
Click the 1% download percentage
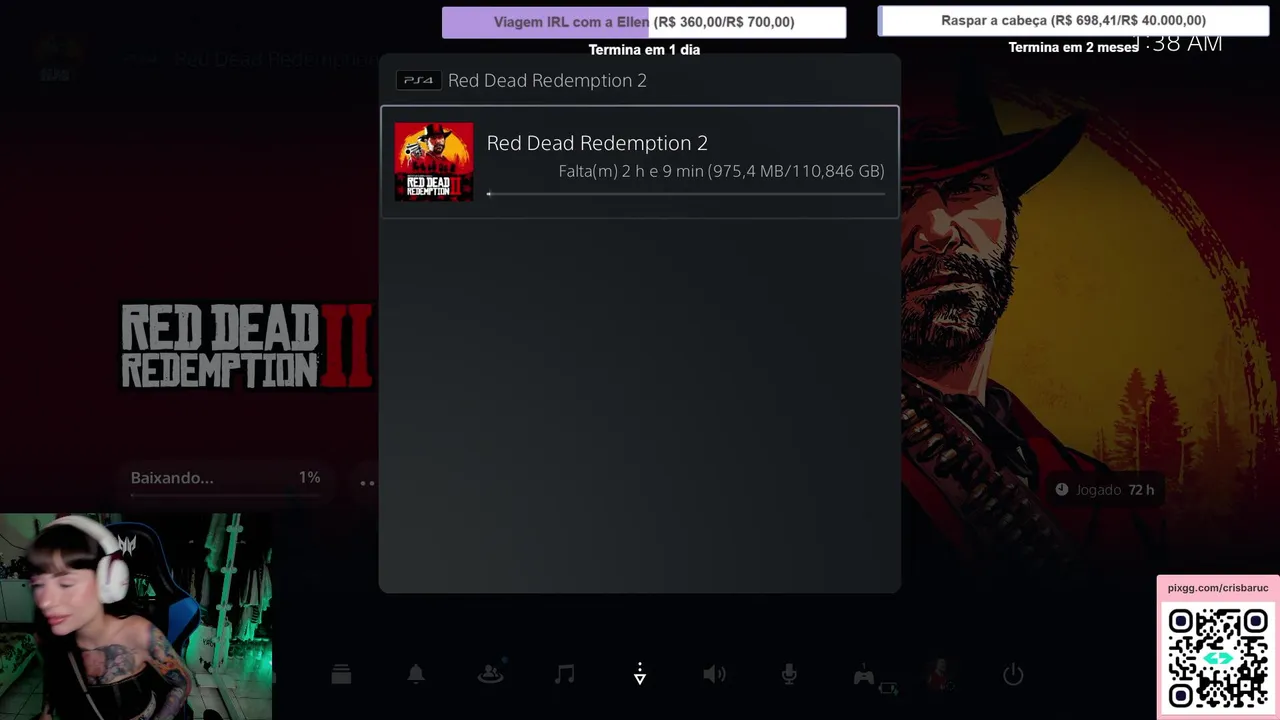tap(309, 478)
